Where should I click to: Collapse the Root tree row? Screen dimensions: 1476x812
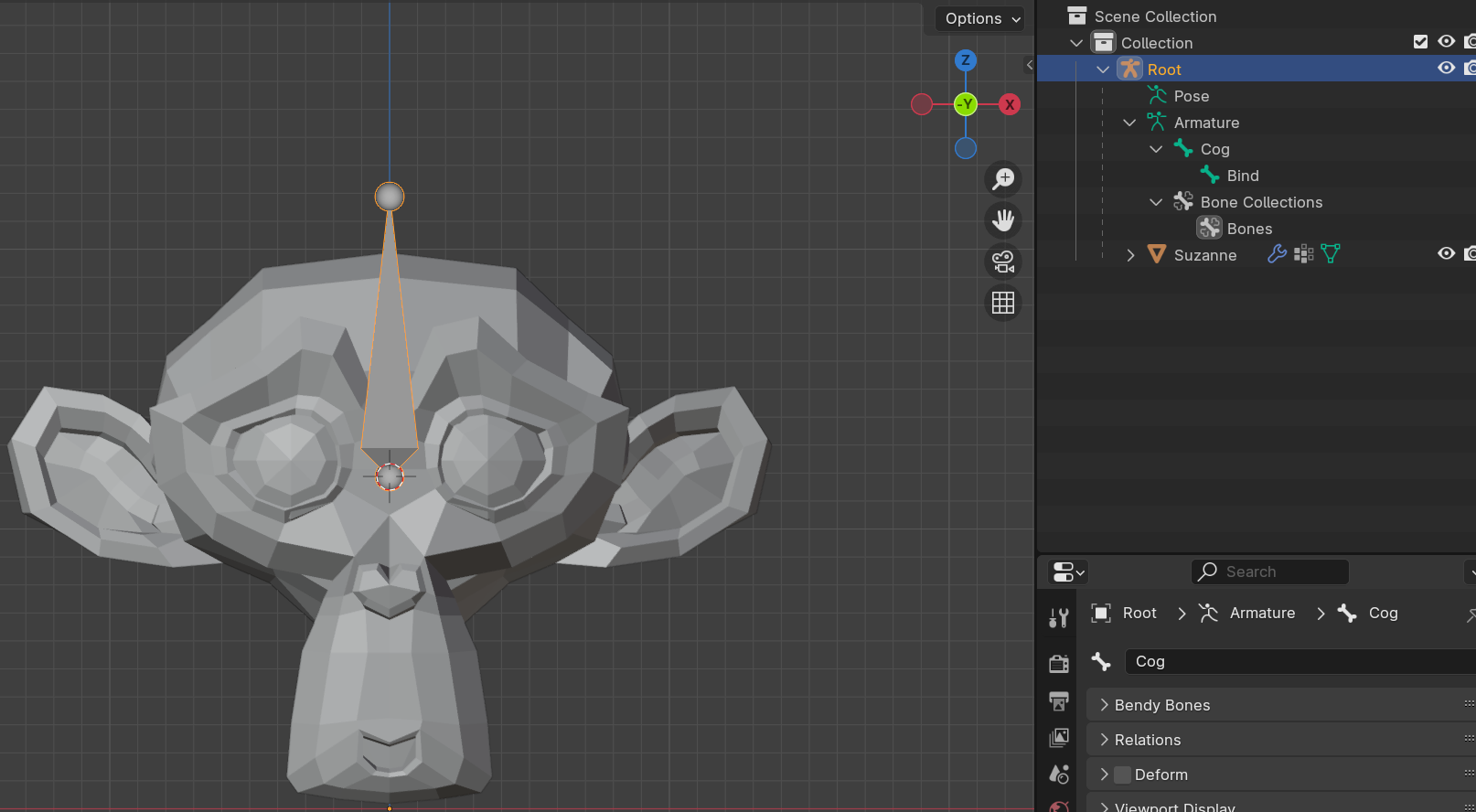click(1103, 69)
